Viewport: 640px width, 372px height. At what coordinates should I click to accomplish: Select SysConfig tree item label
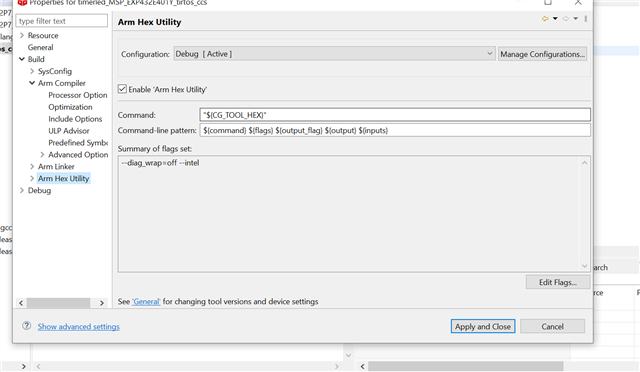click(x=55, y=71)
